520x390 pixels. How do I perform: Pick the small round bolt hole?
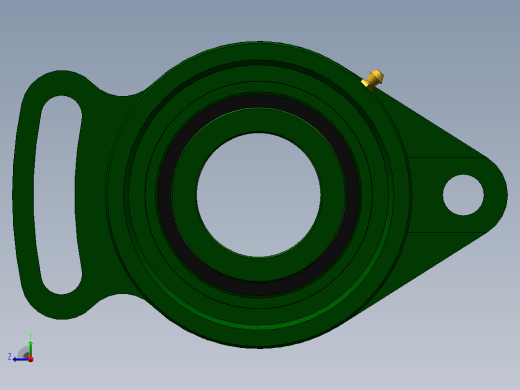click(463, 195)
